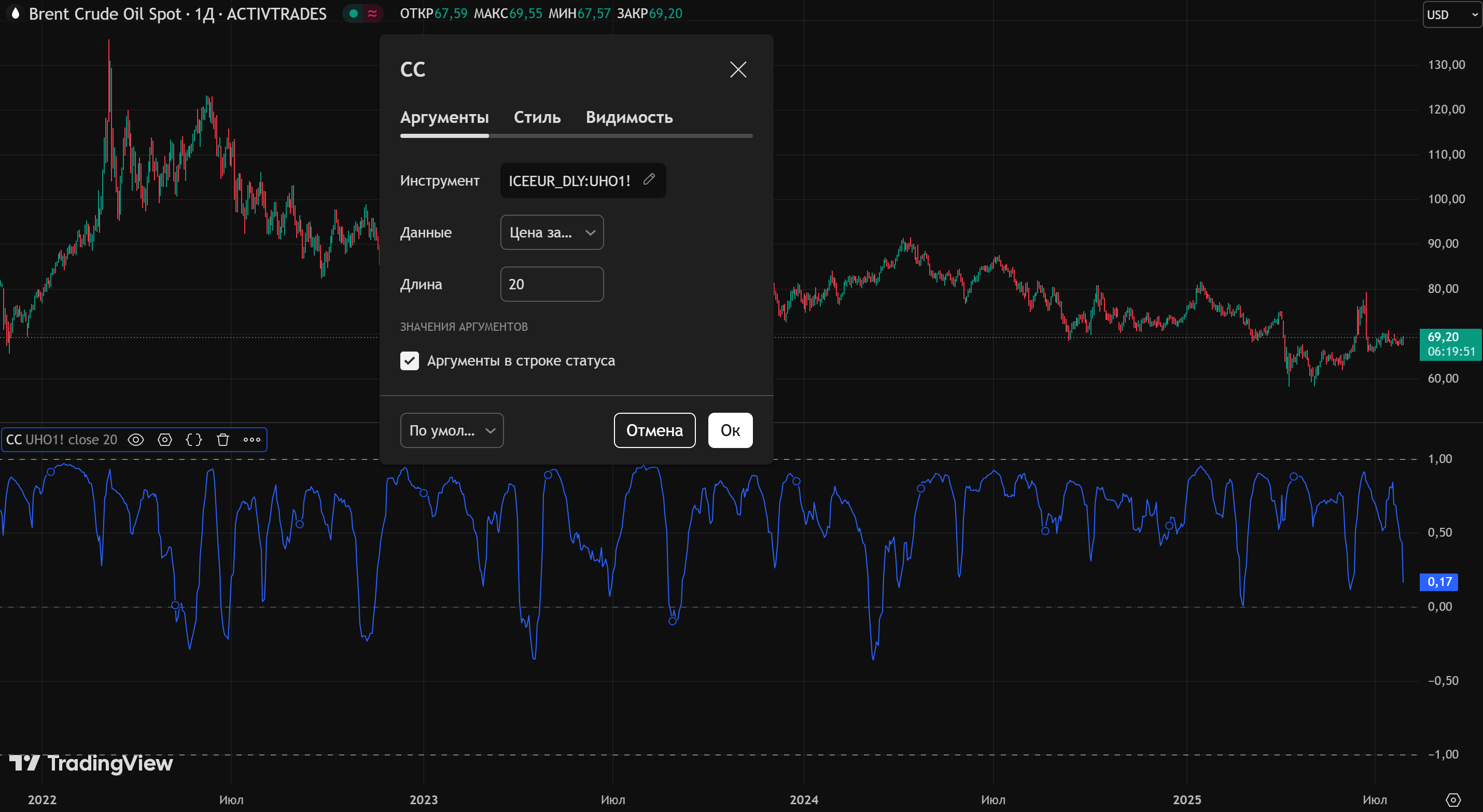Confirm settings with Ок button
This screenshot has width=1483, height=812.
coord(730,431)
